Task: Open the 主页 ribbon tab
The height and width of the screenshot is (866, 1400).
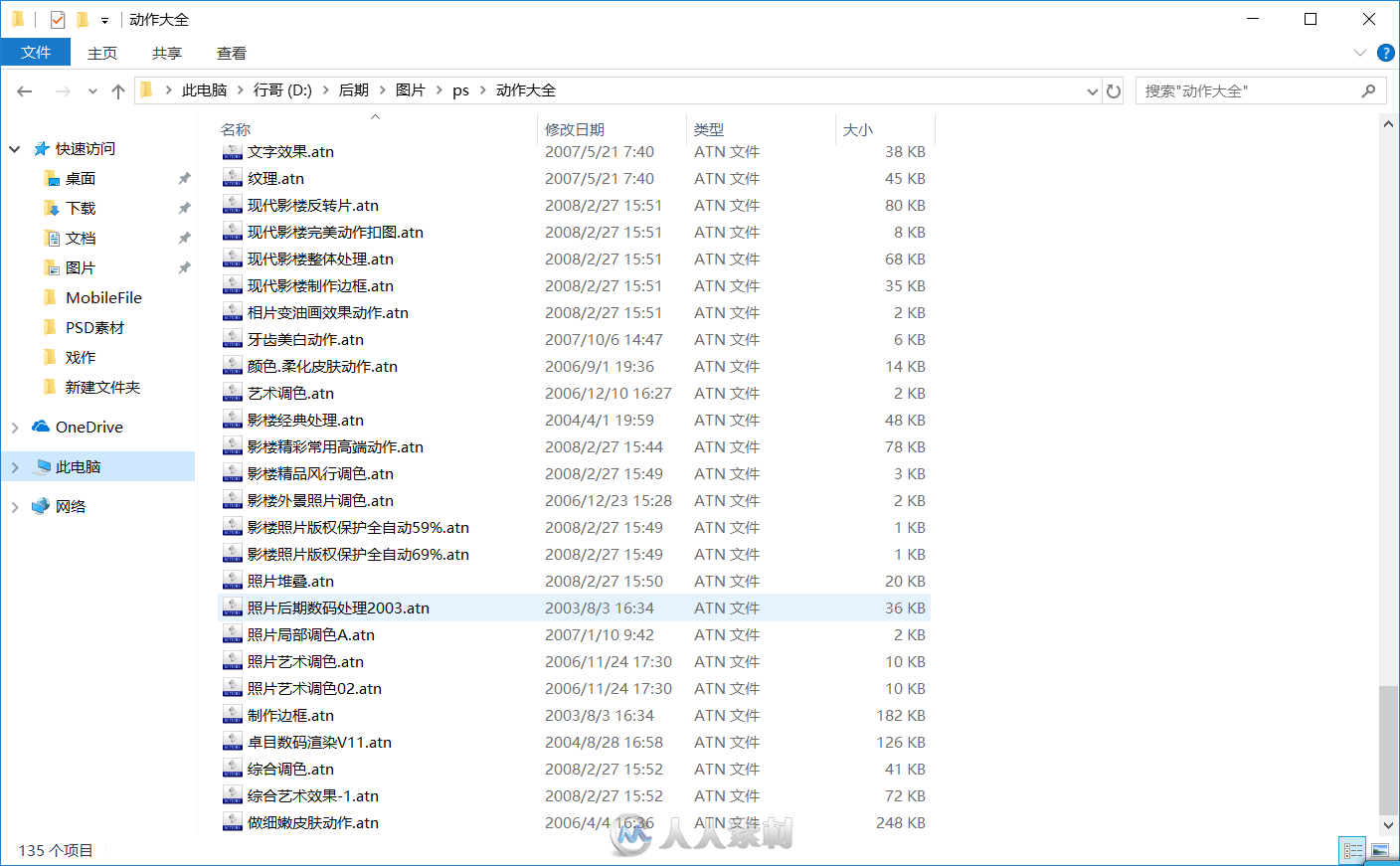Action: [x=102, y=53]
